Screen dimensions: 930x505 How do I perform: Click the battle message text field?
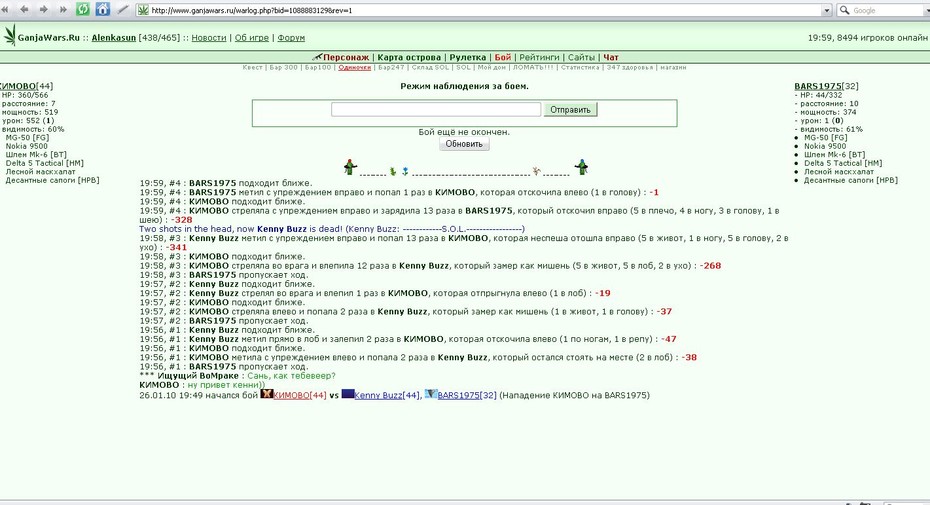(436, 109)
